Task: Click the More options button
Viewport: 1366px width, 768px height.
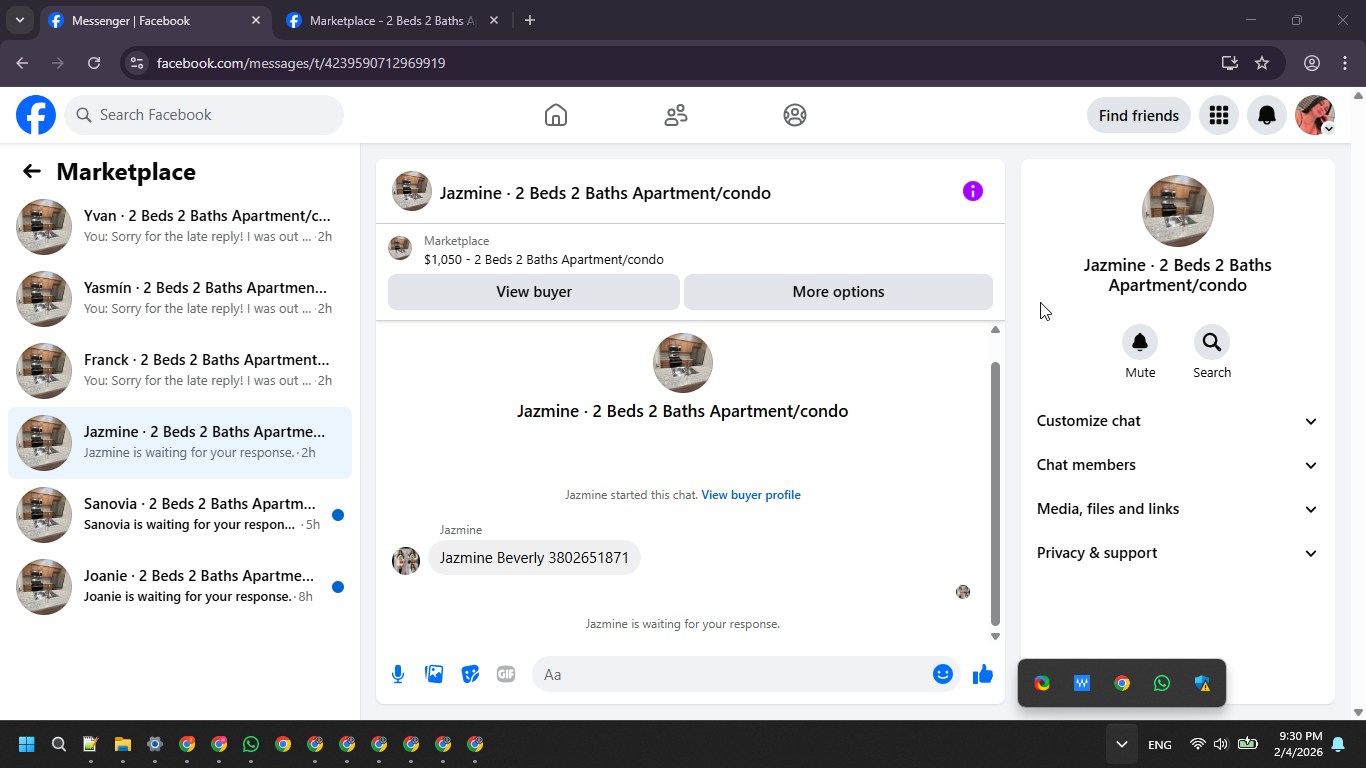Action: click(x=838, y=292)
